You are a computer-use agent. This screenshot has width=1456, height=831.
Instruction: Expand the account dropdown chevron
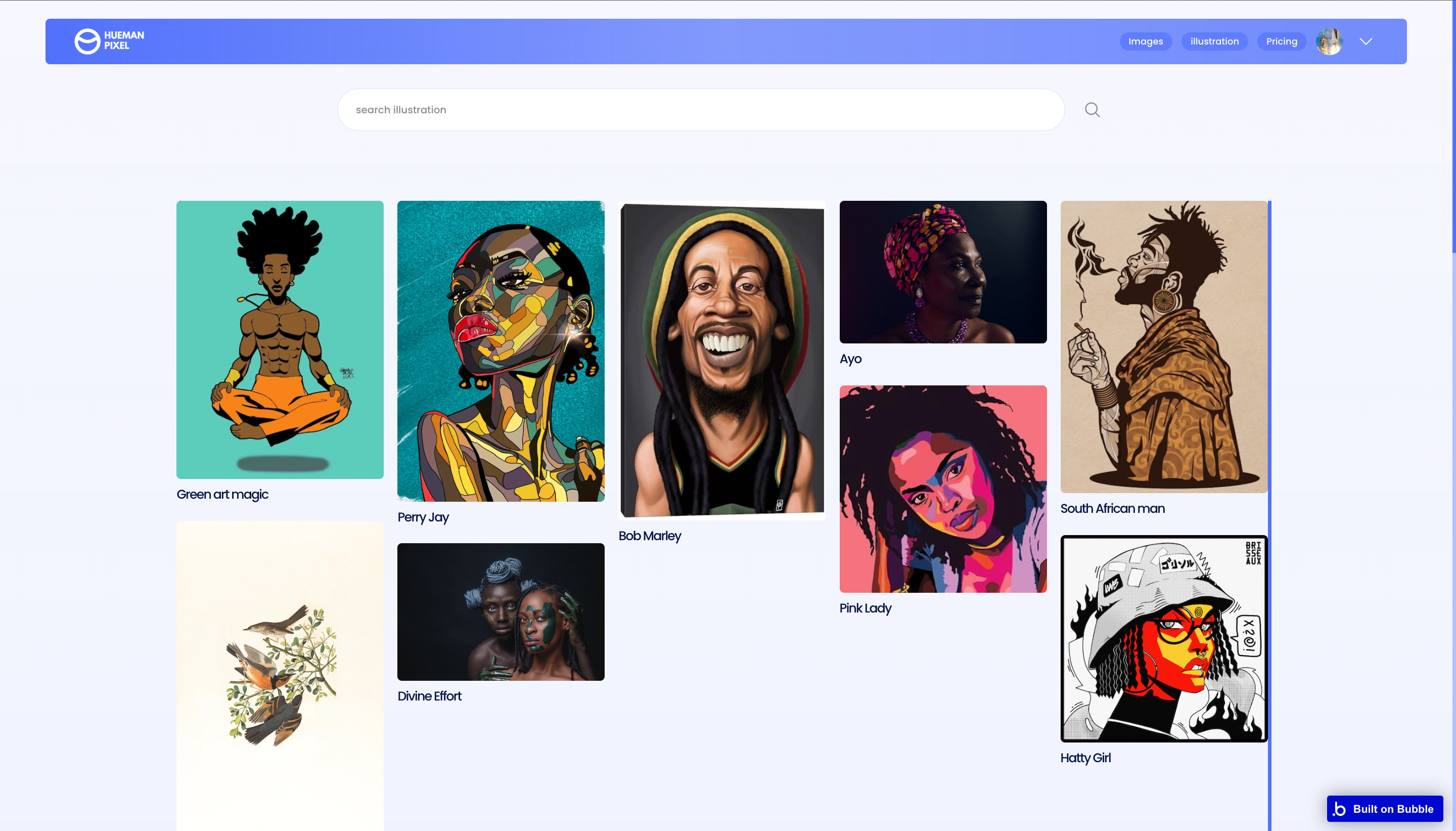tap(1366, 41)
